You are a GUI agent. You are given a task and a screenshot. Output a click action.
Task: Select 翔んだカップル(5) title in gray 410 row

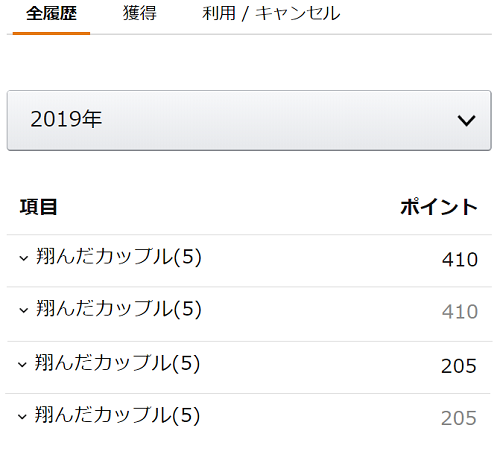119,309
